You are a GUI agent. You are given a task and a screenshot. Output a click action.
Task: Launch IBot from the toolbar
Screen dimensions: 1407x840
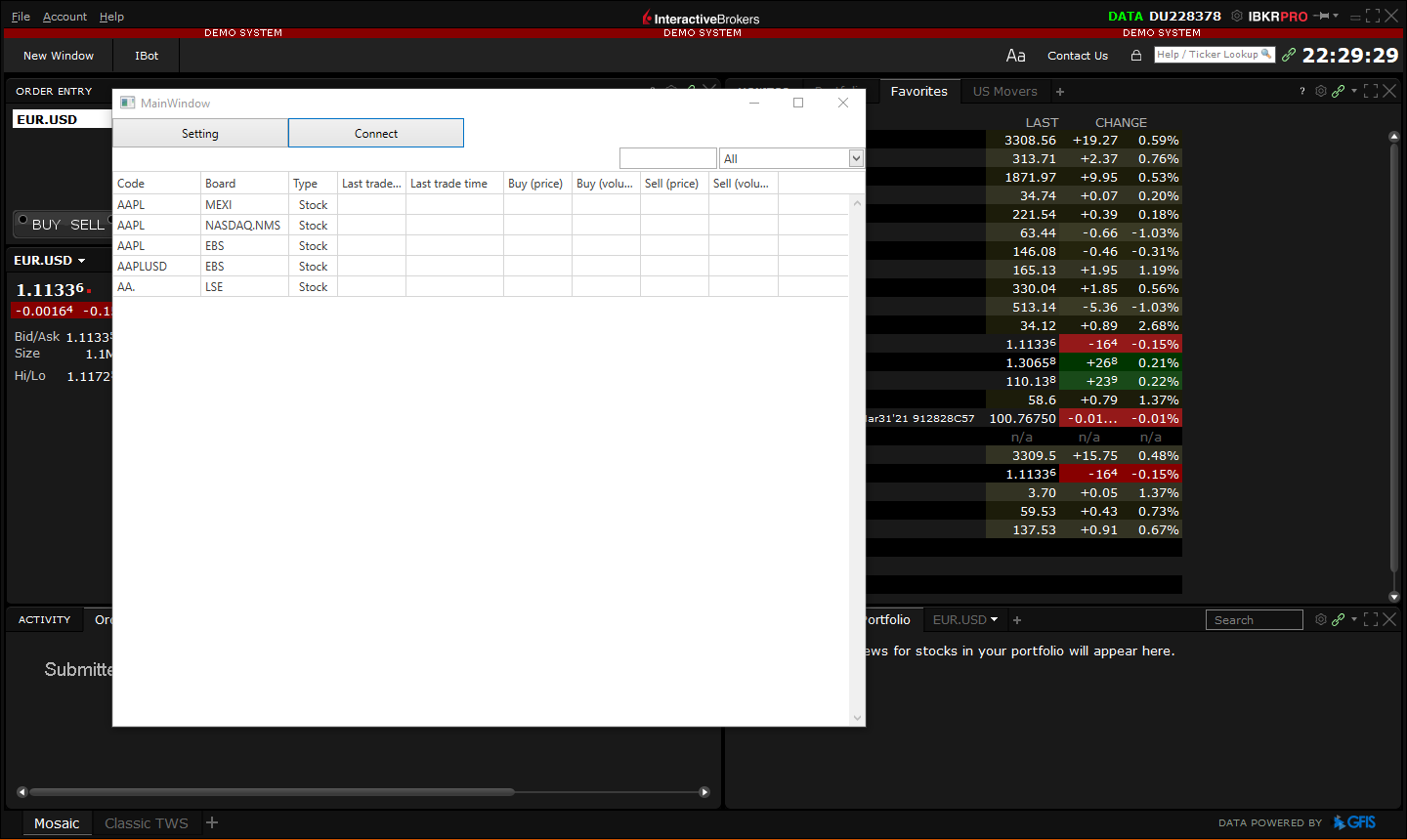pyautogui.click(x=147, y=56)
